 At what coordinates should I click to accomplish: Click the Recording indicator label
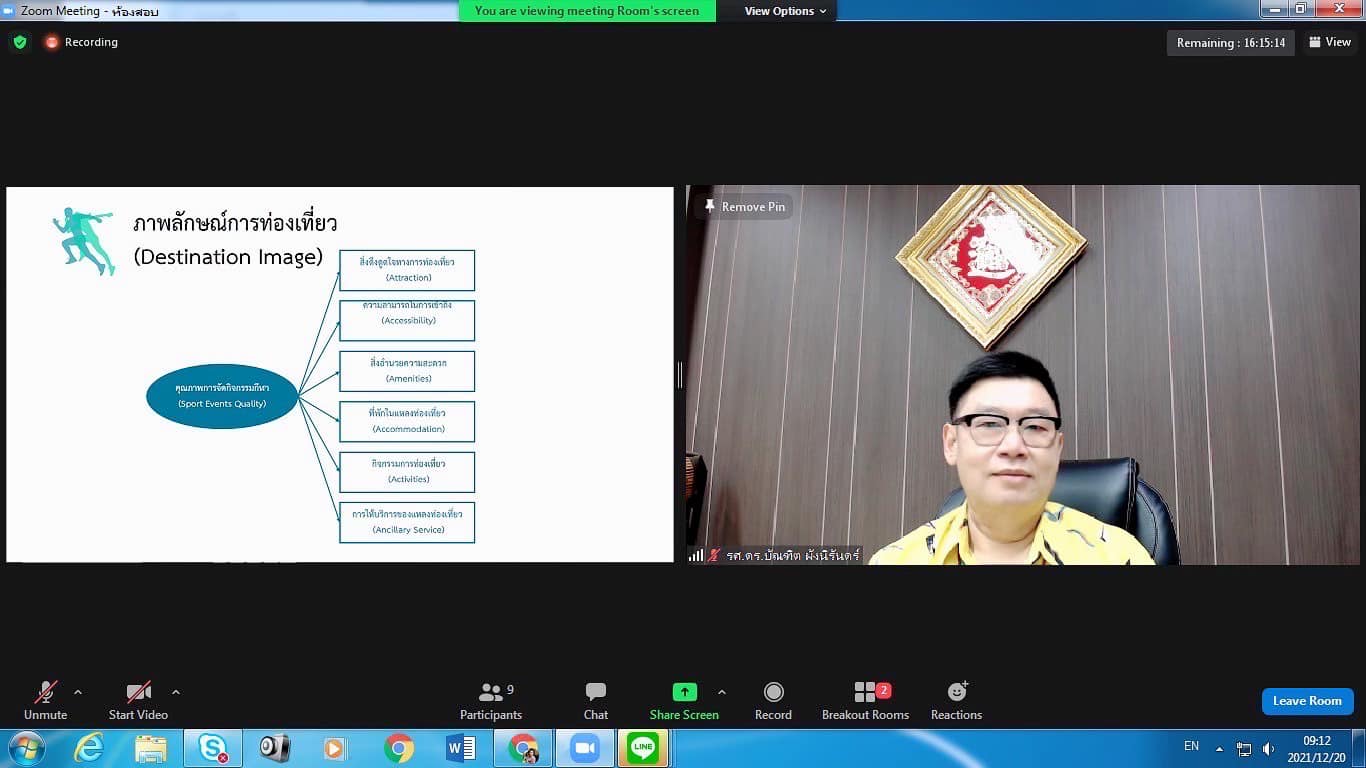pos(90,42)
